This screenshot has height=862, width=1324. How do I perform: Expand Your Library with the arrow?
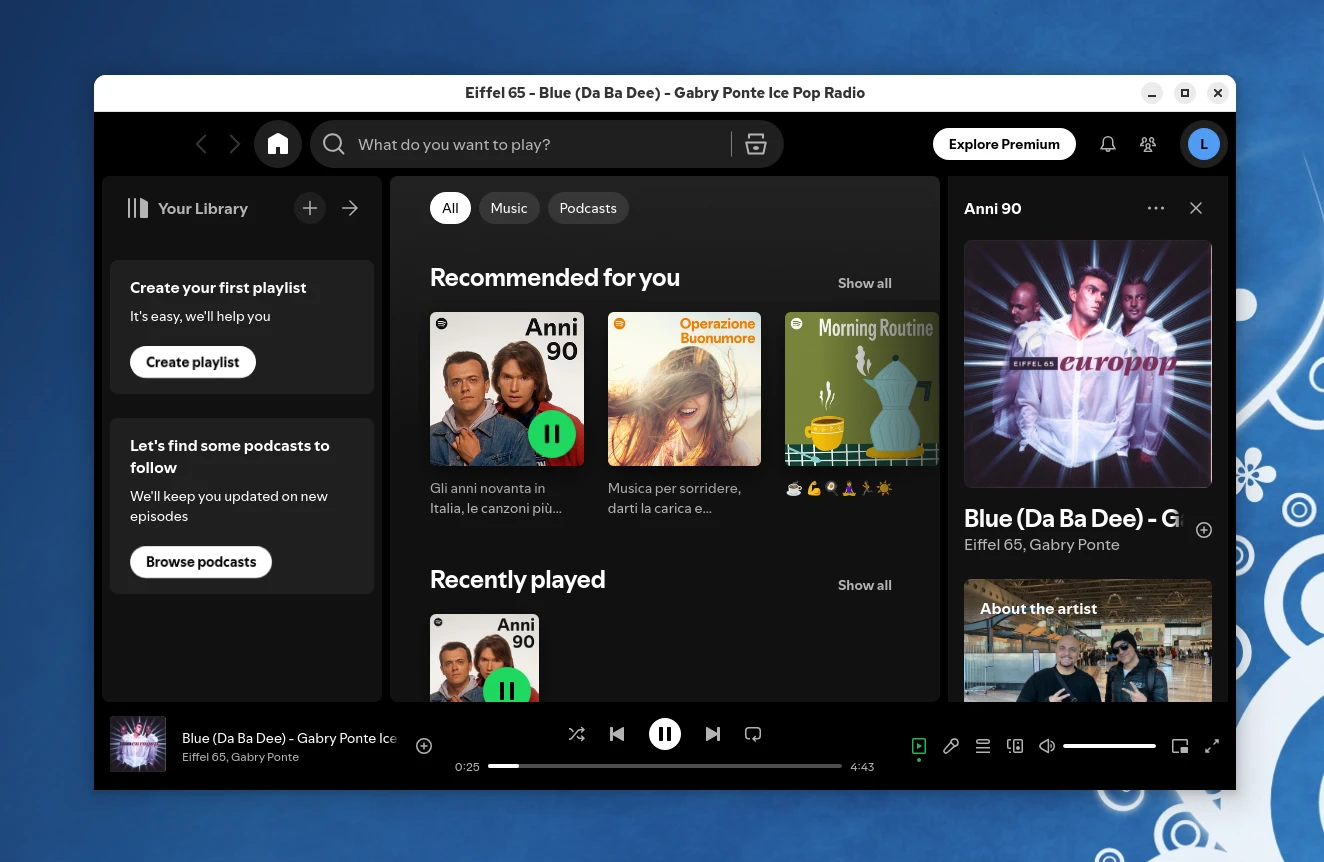tap(349, 208)
